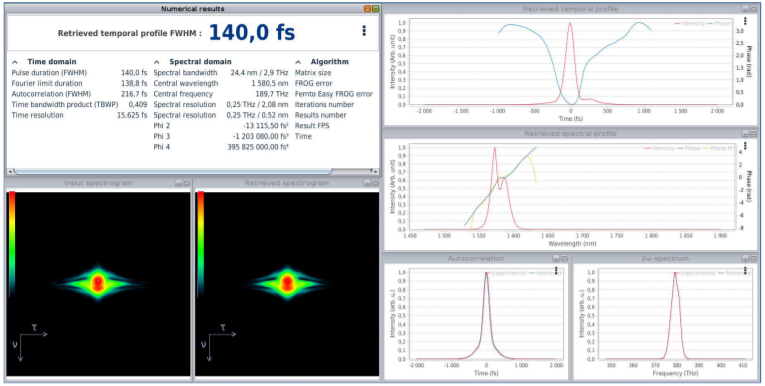The image size is (765, 386).
Task: Select the Phi 4 value '395 825 000,00 fs⁴'
Action: pyautogui.click(x=258, y=147)
